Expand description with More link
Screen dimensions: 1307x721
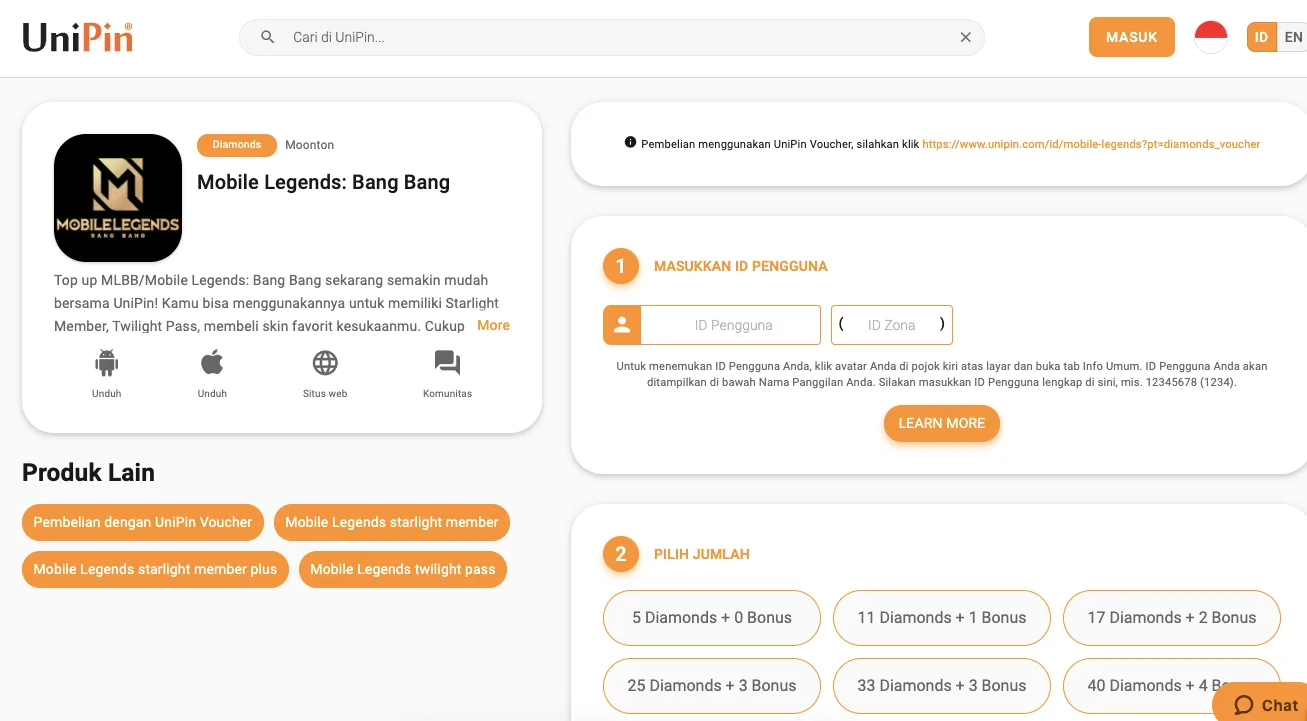click(493, 325)
